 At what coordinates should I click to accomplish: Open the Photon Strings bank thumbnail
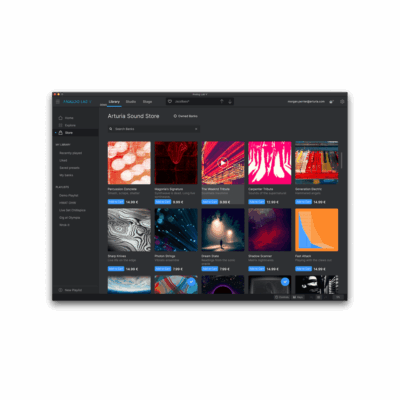(176, 230)
